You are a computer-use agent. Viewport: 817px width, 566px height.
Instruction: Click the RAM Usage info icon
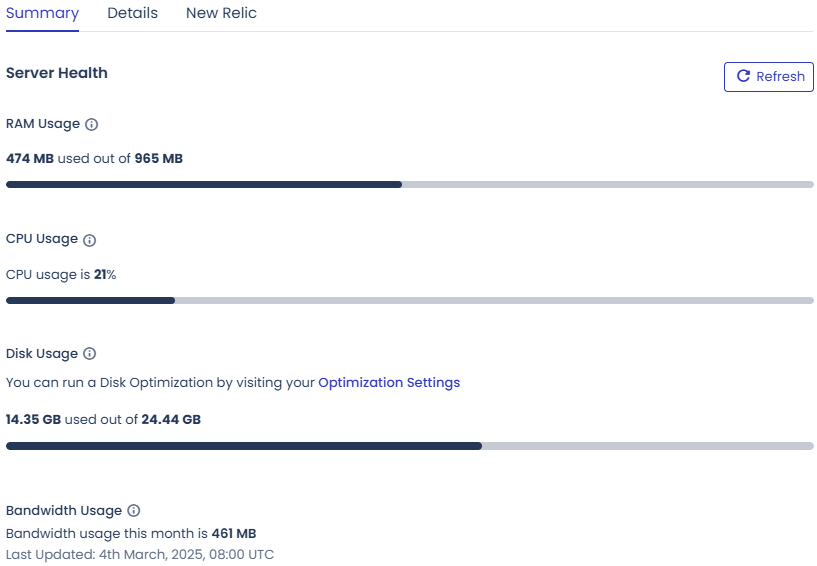click(91, 125)
